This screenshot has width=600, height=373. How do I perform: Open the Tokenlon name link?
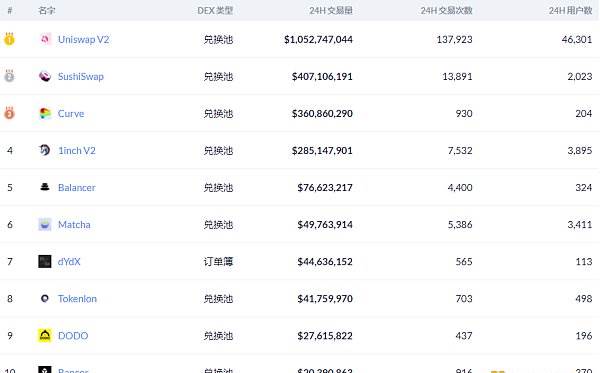pyautogui.click(x=77, y=299)
